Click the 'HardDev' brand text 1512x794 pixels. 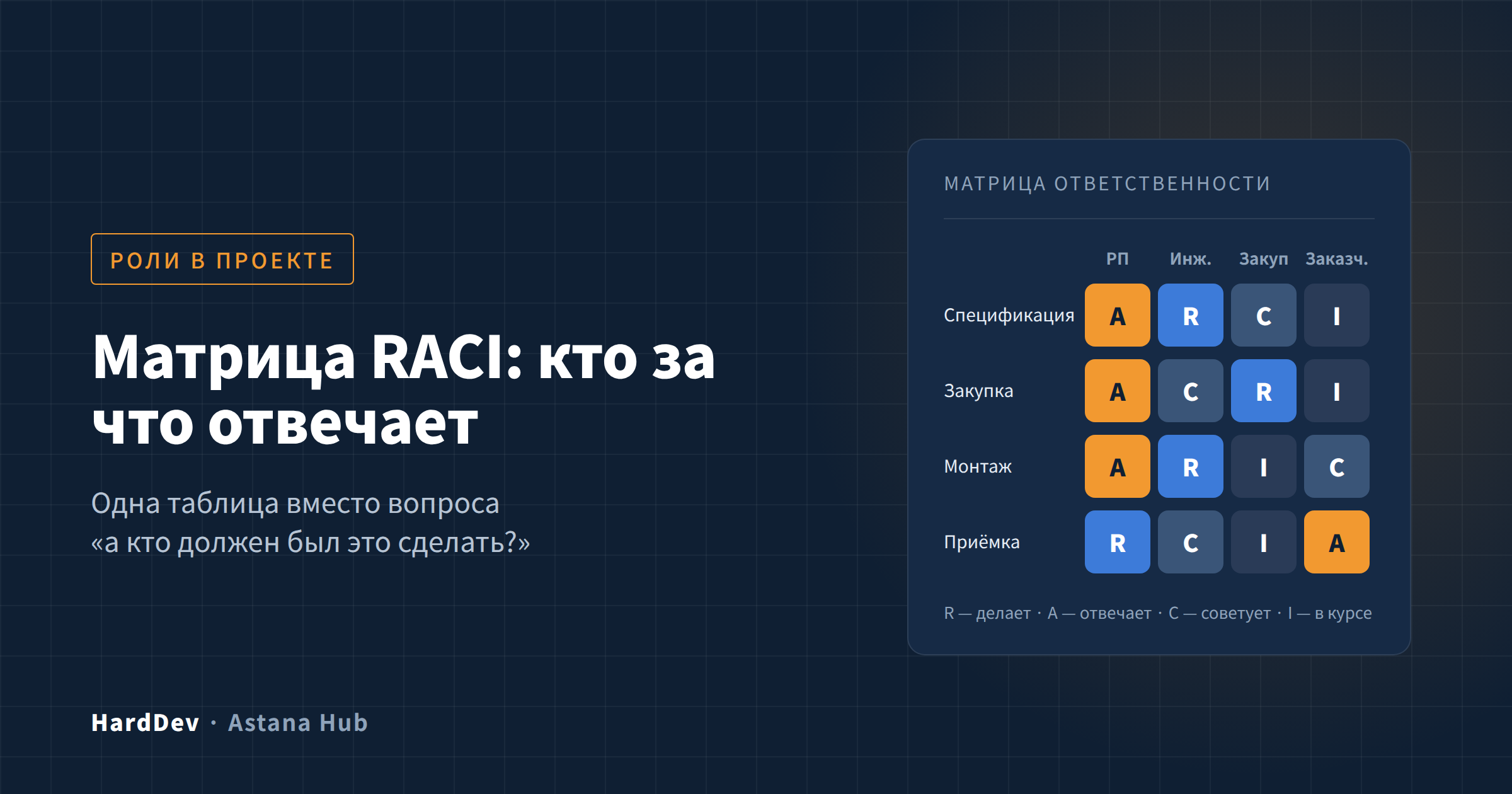pos(146,723)
